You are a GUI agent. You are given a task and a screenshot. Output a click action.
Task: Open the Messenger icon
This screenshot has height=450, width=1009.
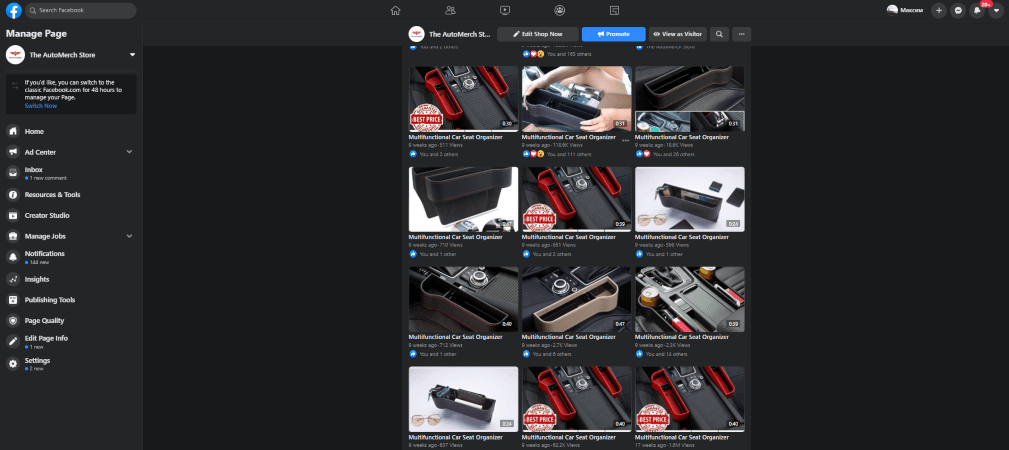[x=958, y=10]
